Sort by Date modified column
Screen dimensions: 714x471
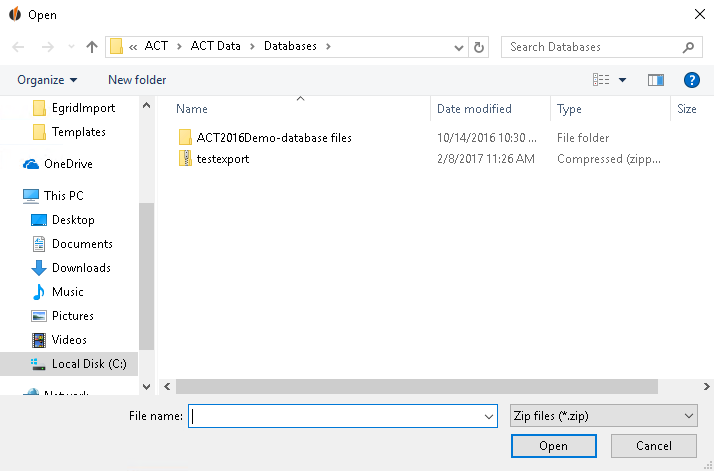click(x=474, y=109)
